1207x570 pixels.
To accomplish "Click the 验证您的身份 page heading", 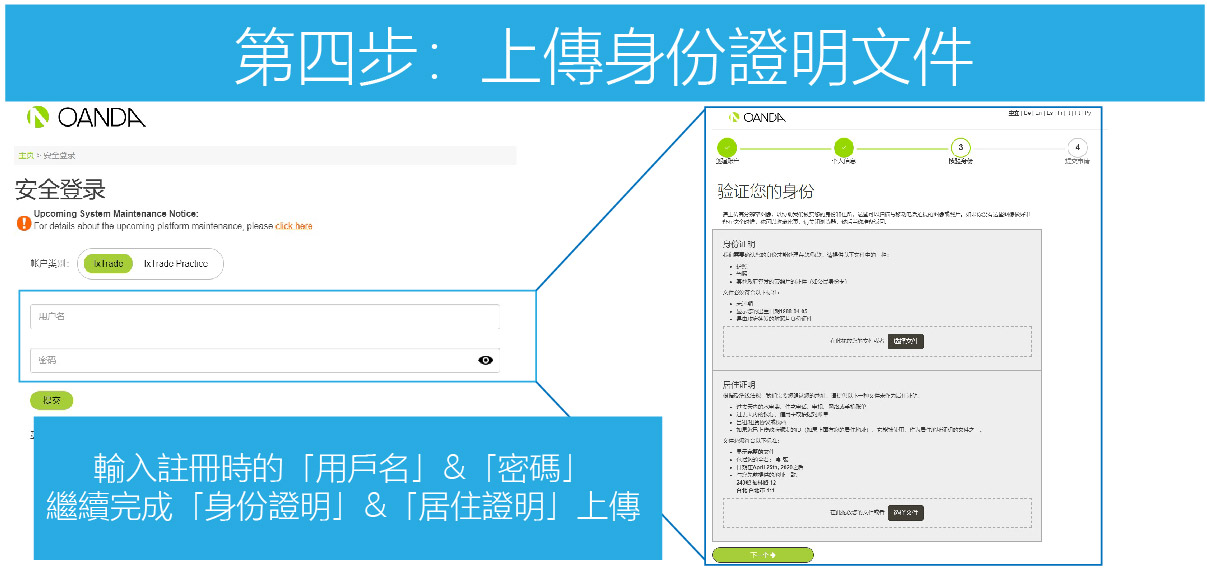I will coord(765,191).
